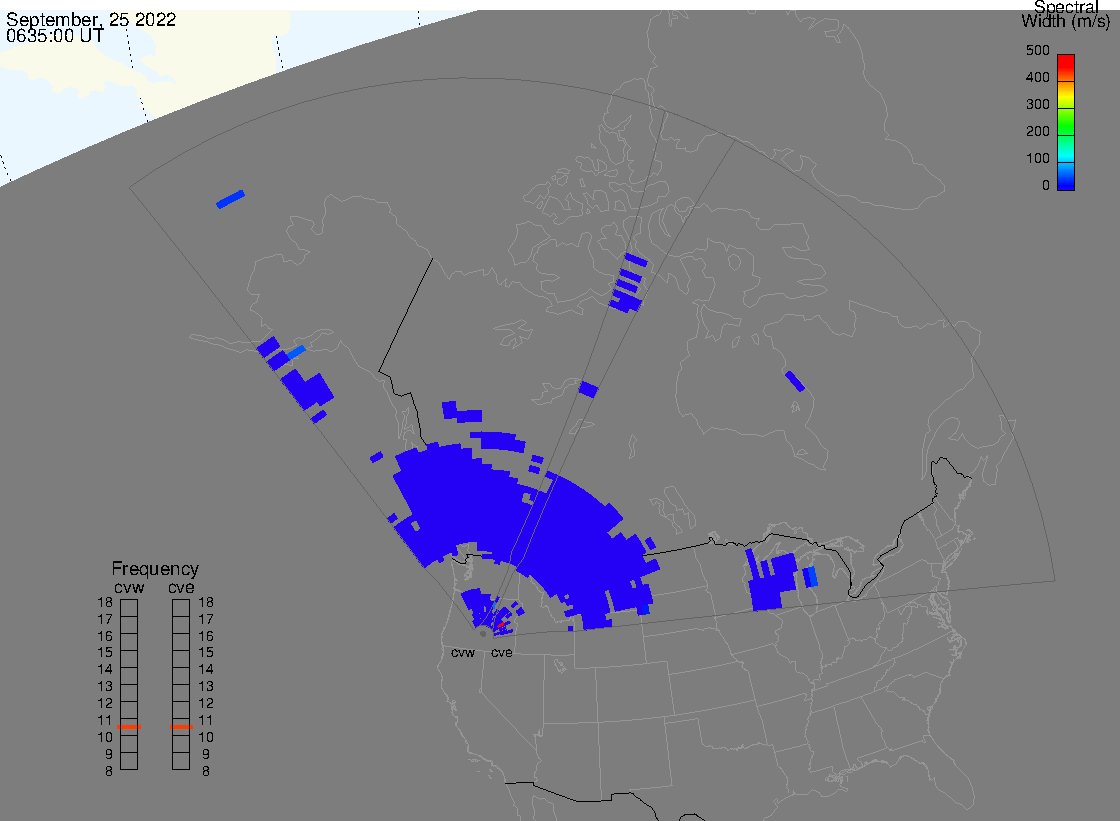The image size is (1120, 821).
Task: Click the Spectral Width (m/s) title
Action: coord(1065,14)
